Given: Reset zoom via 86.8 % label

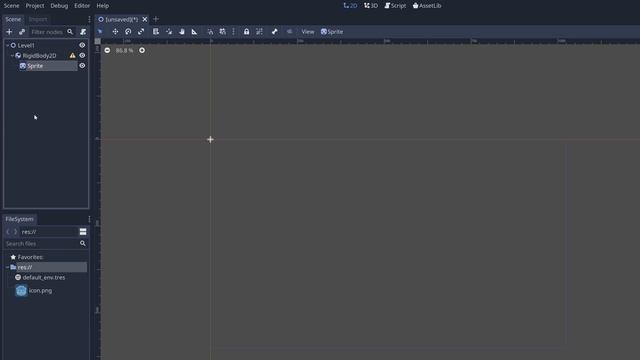Looking at the screenshot, I should [x=124, y=50].
